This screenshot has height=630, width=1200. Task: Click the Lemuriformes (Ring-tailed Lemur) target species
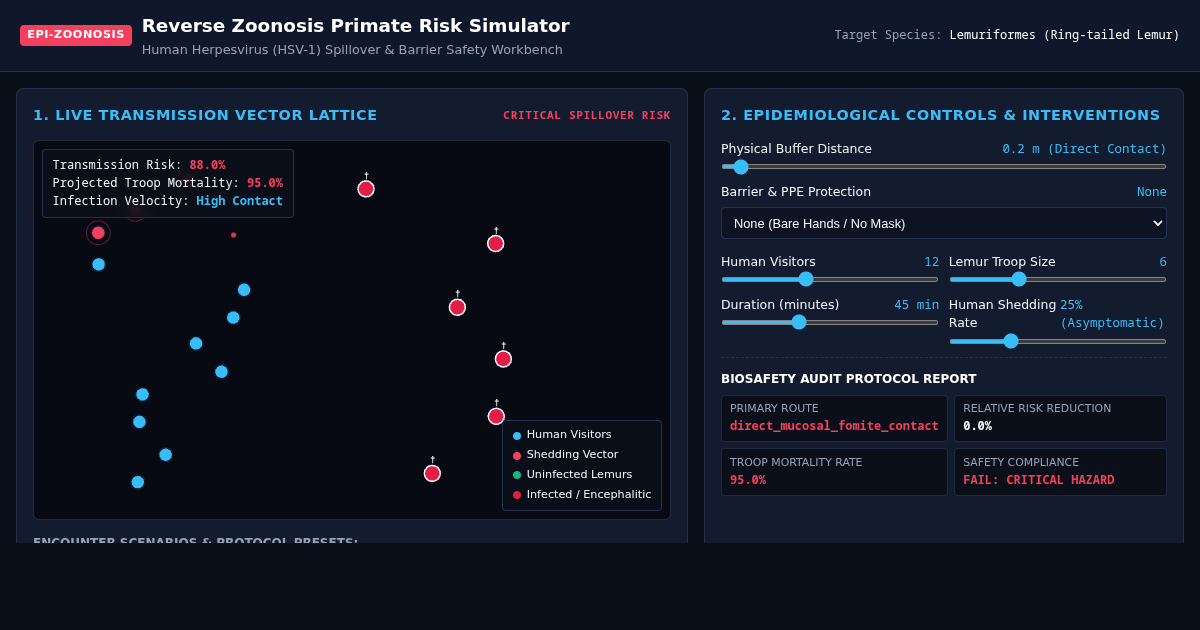tap(1064, 35)
